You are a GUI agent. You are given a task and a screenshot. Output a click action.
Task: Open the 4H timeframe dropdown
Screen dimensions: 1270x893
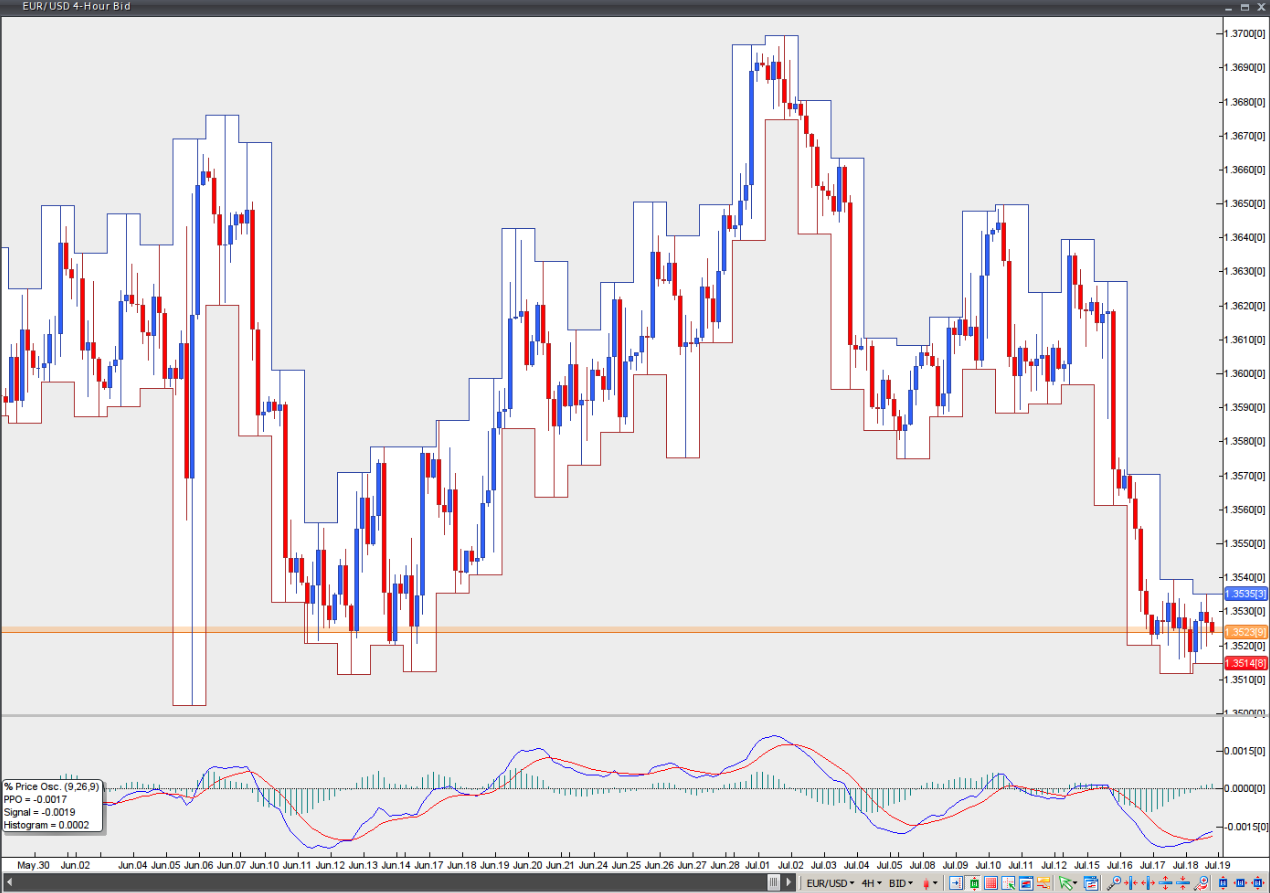[871, 883]
